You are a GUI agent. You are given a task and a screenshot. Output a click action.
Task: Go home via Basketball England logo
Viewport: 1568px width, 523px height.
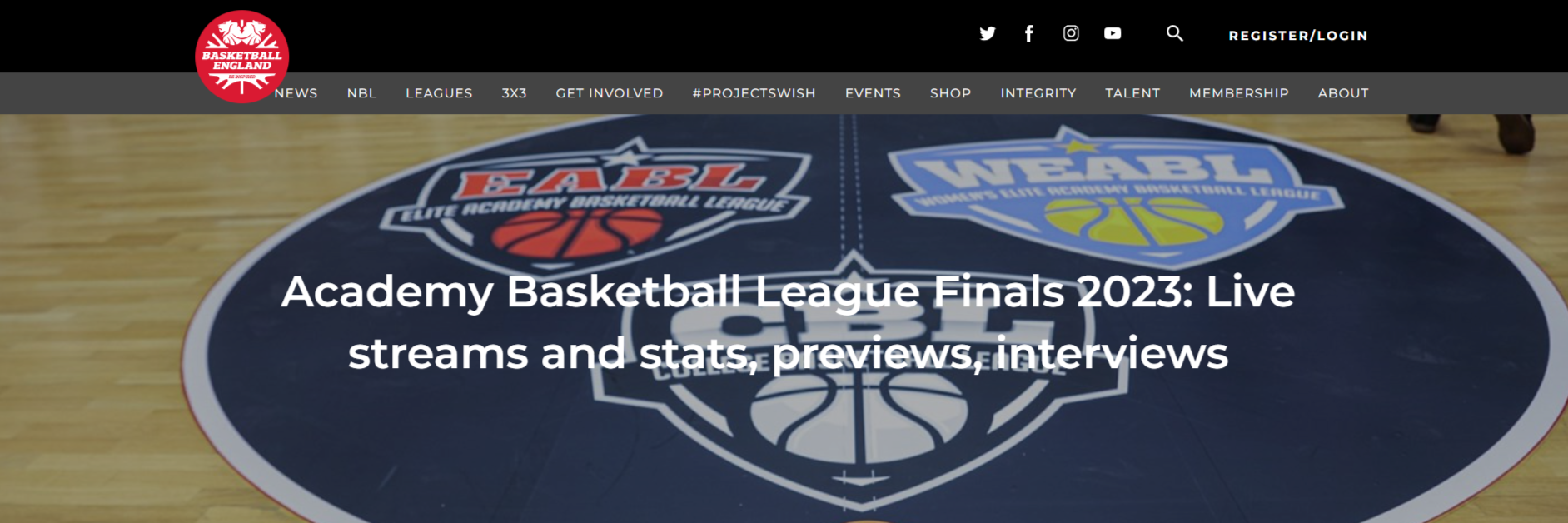(x=242, y=57)
